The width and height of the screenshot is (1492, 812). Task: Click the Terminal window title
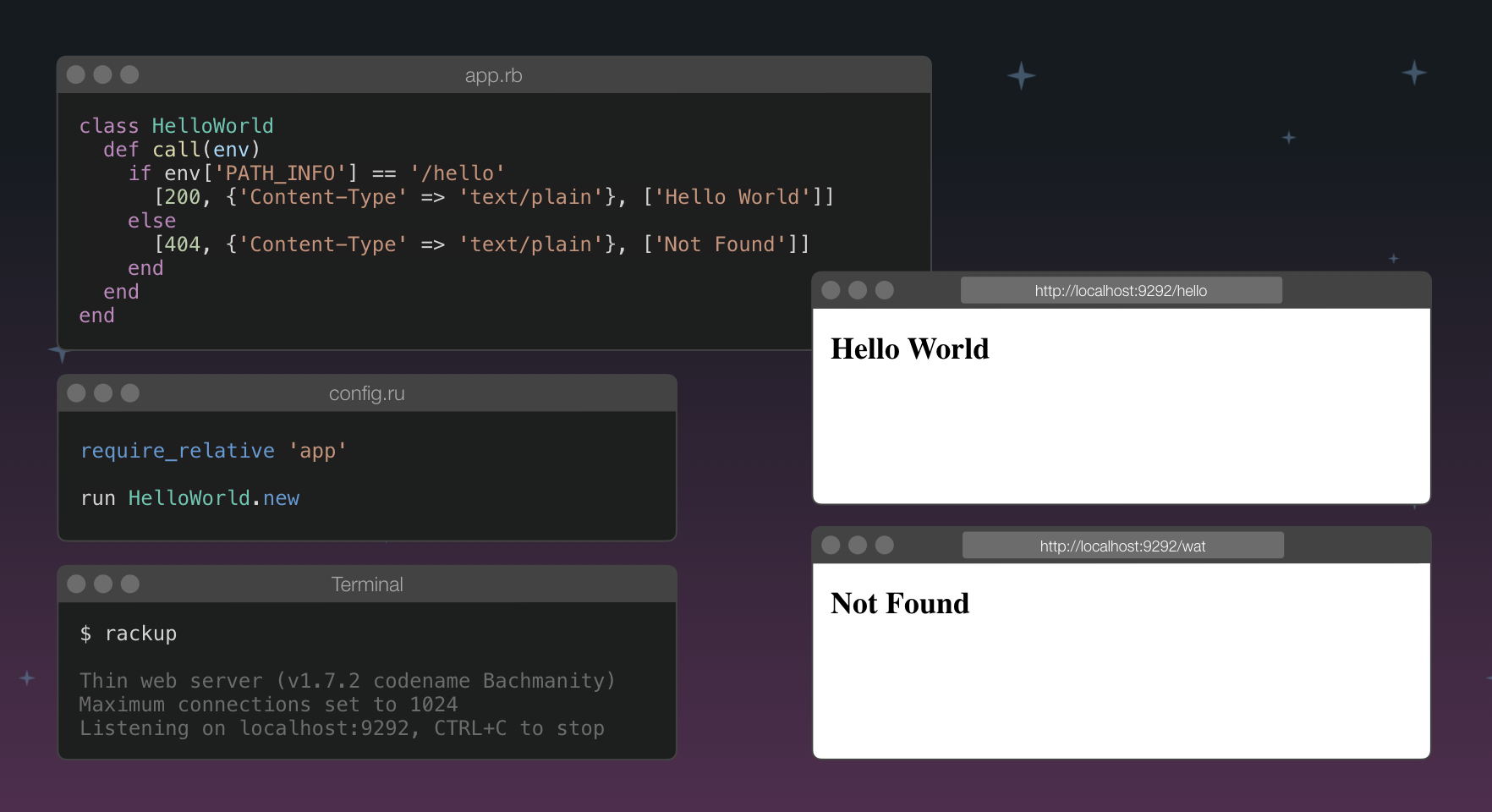click(367, 584)
